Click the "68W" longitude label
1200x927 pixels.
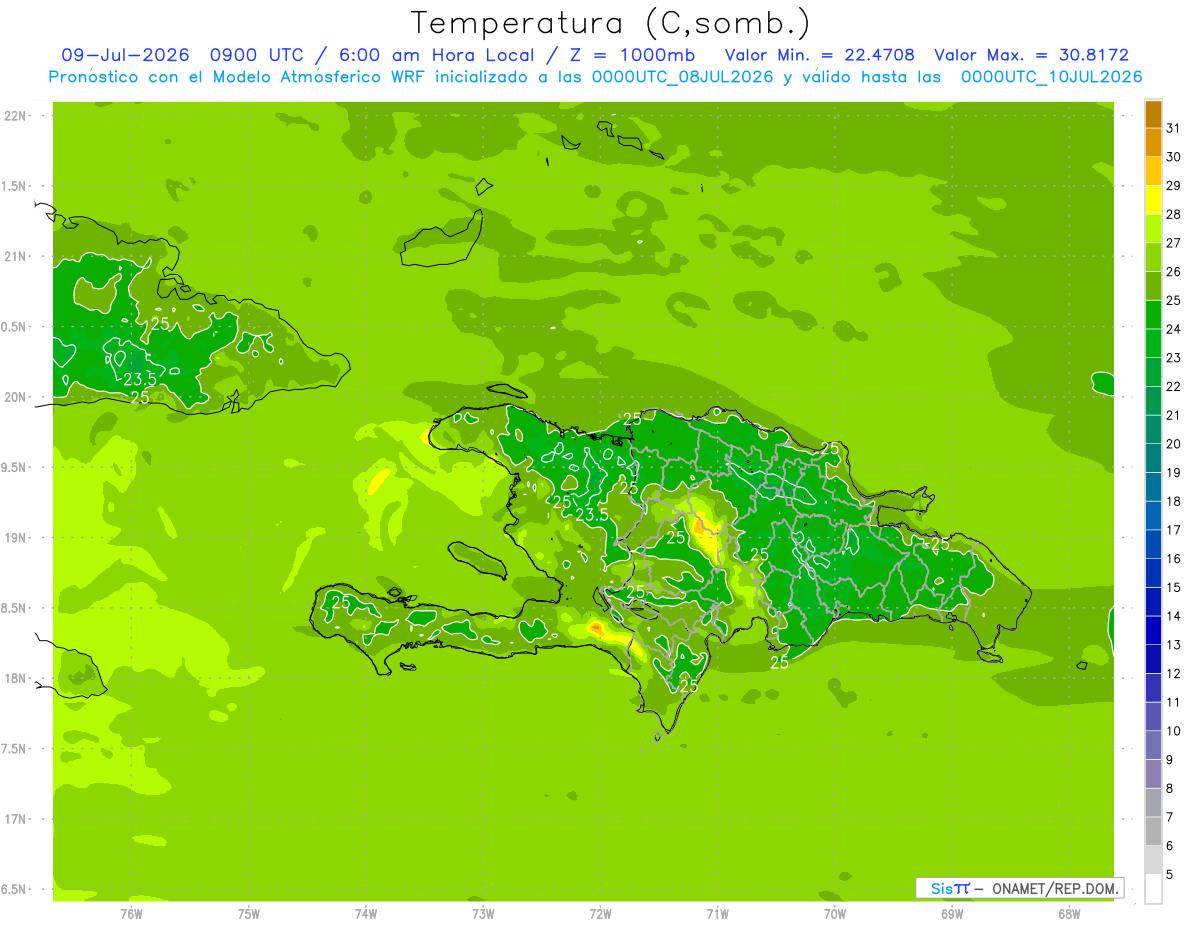1069,914
